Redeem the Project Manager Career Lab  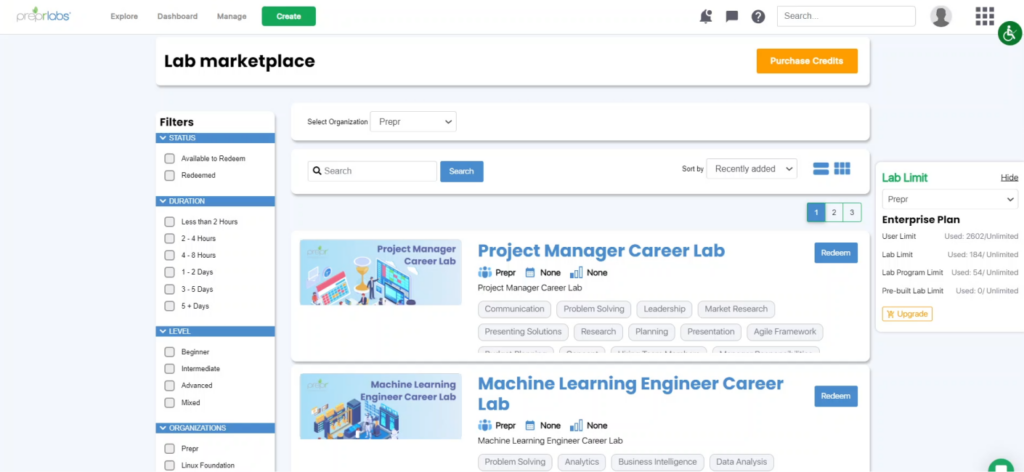coord(835,253)
